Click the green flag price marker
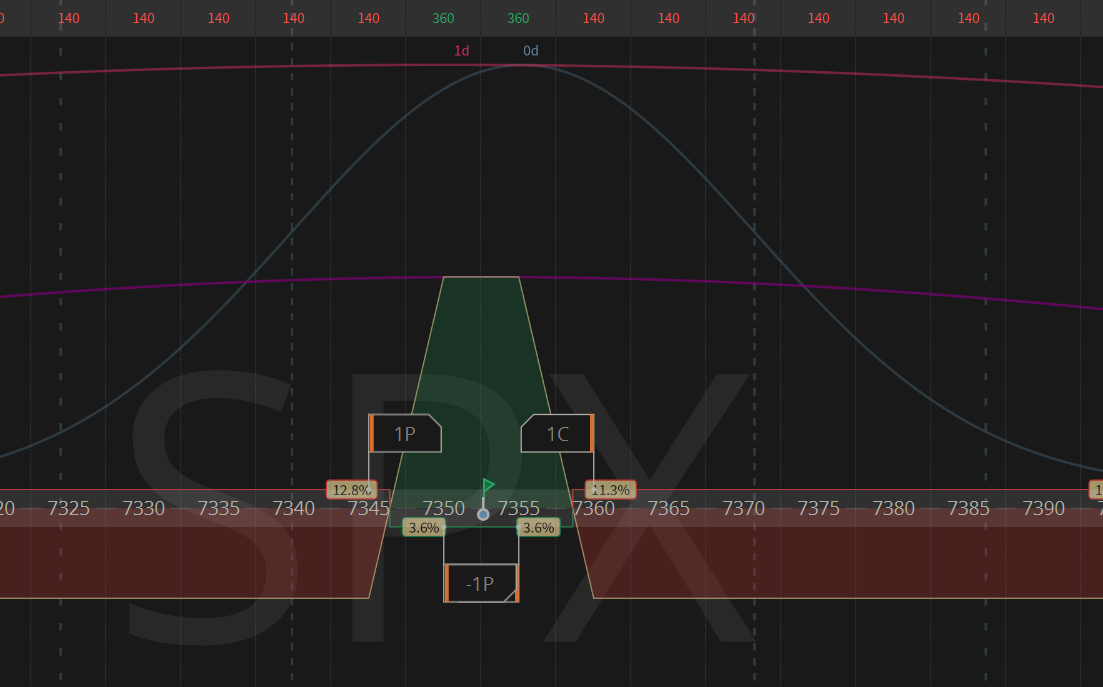The width and height of the screenshot is (1103, 687). 488,485
